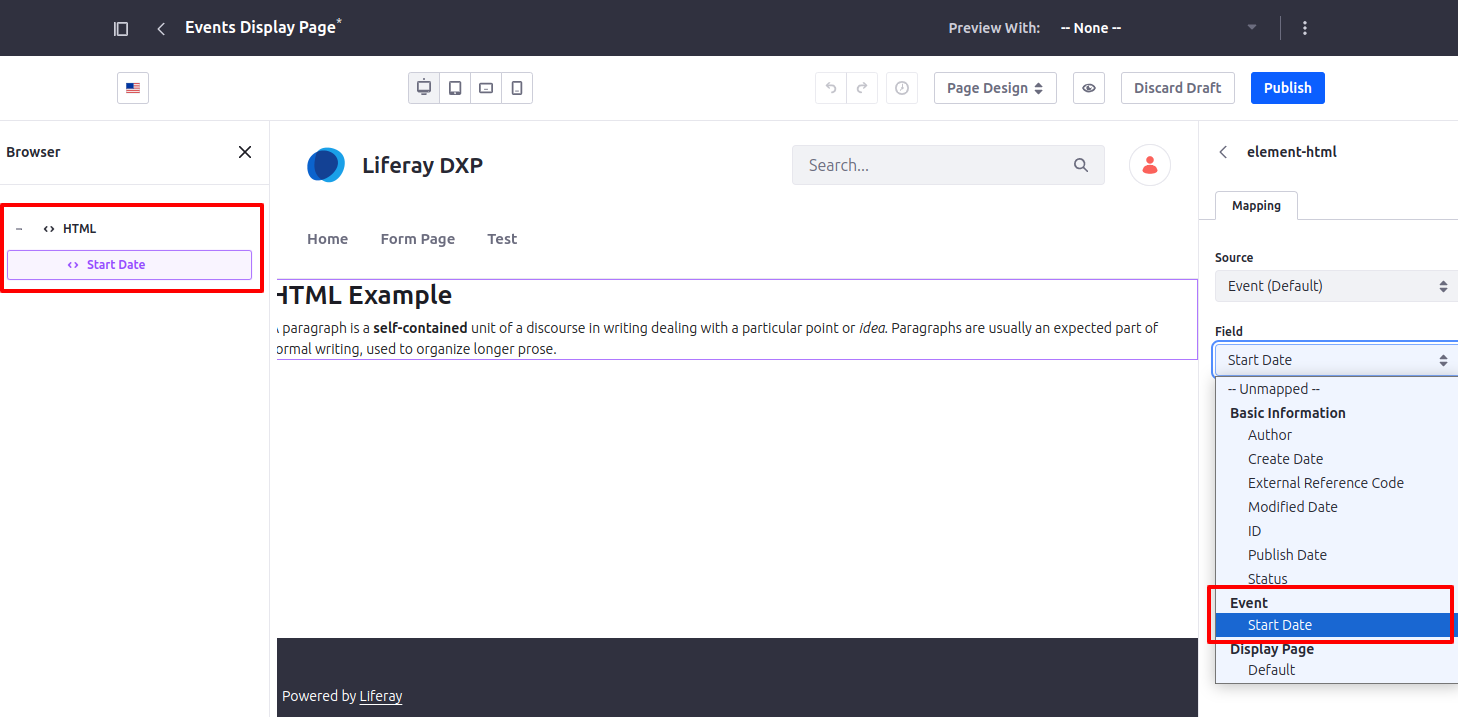
Task: Switch to portrait phone viewport icon
Action: pos(517,88)
